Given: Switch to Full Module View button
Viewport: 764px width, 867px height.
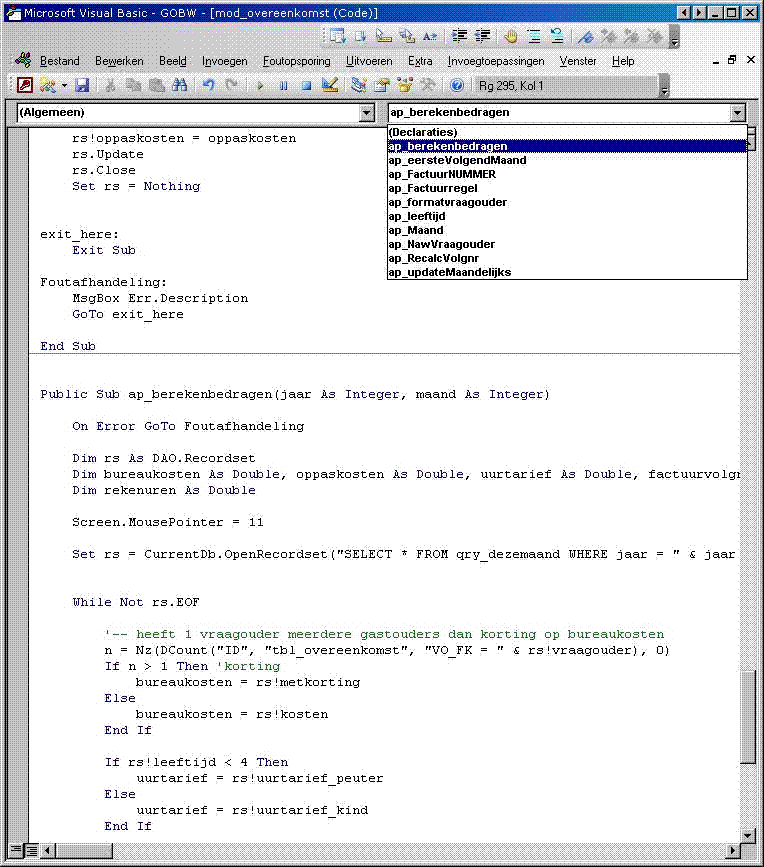Looking at the screenshot, I should pyautogui.click(x=31, y=850).
